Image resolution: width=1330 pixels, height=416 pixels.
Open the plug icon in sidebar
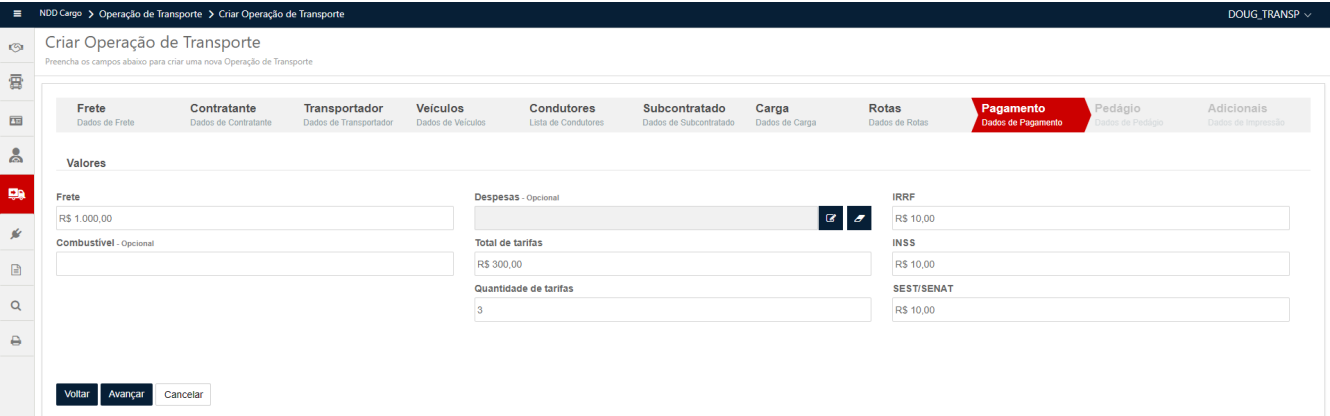(x=16, y=232)
